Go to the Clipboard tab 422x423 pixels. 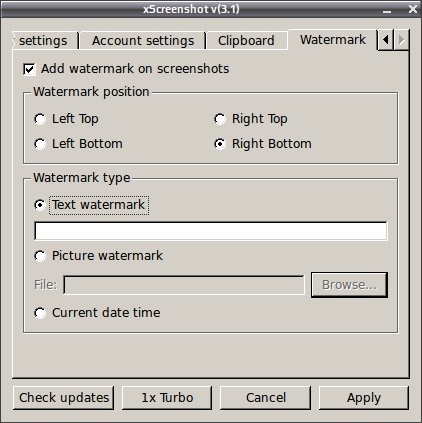(246, 41)
